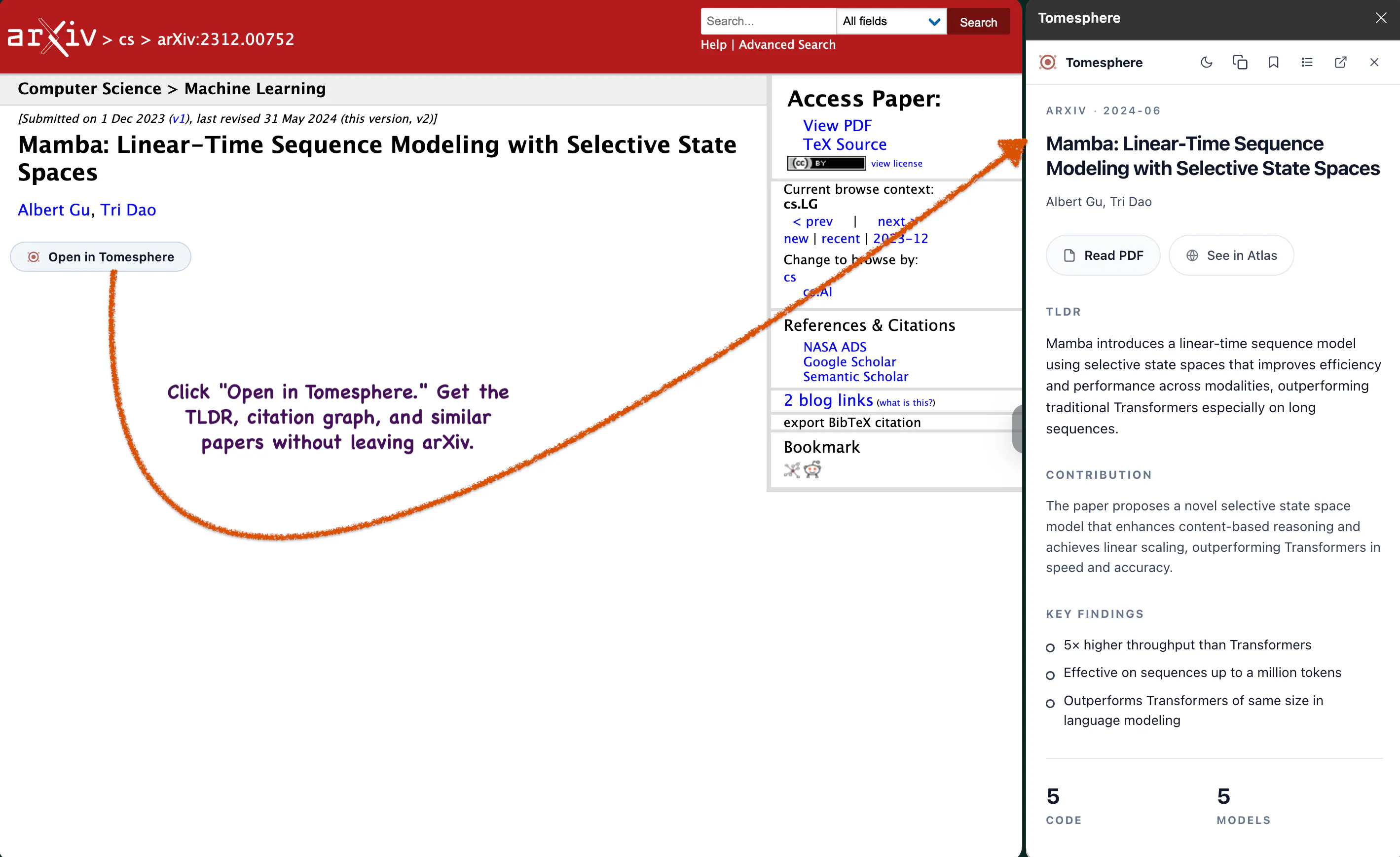Screen dimensions: 1400x857
Task: Open the Semantic Scholar link
Action: pyautogui.click(x=856, y=377)
